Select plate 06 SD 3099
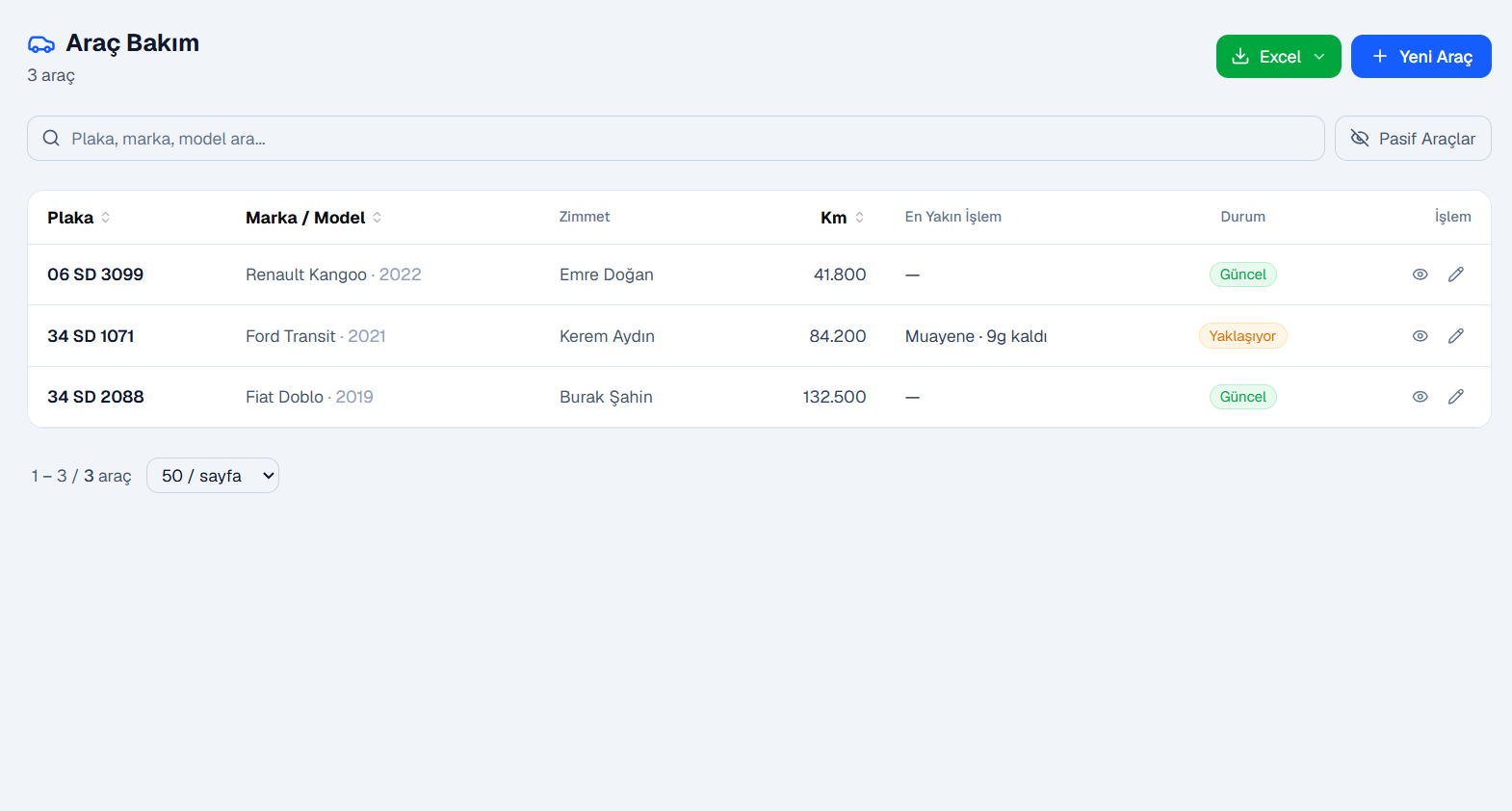 tap(95, 275)
